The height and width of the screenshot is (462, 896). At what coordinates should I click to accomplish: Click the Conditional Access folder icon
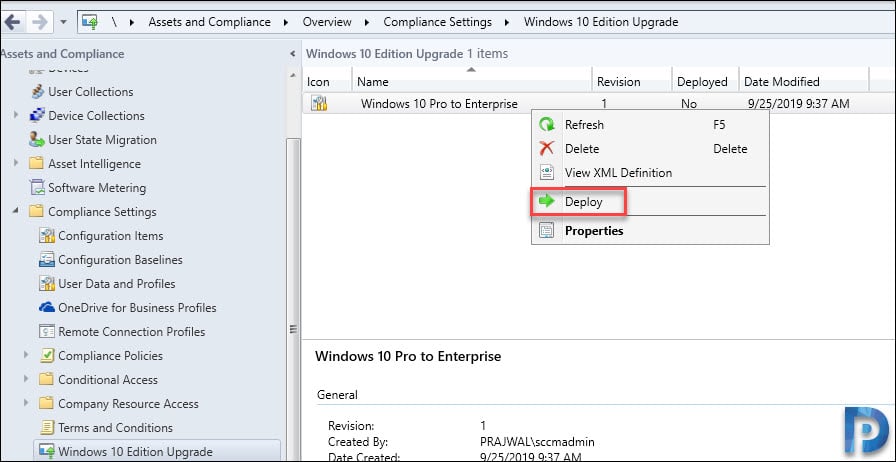pyautogui.click(x=46, y=380)
